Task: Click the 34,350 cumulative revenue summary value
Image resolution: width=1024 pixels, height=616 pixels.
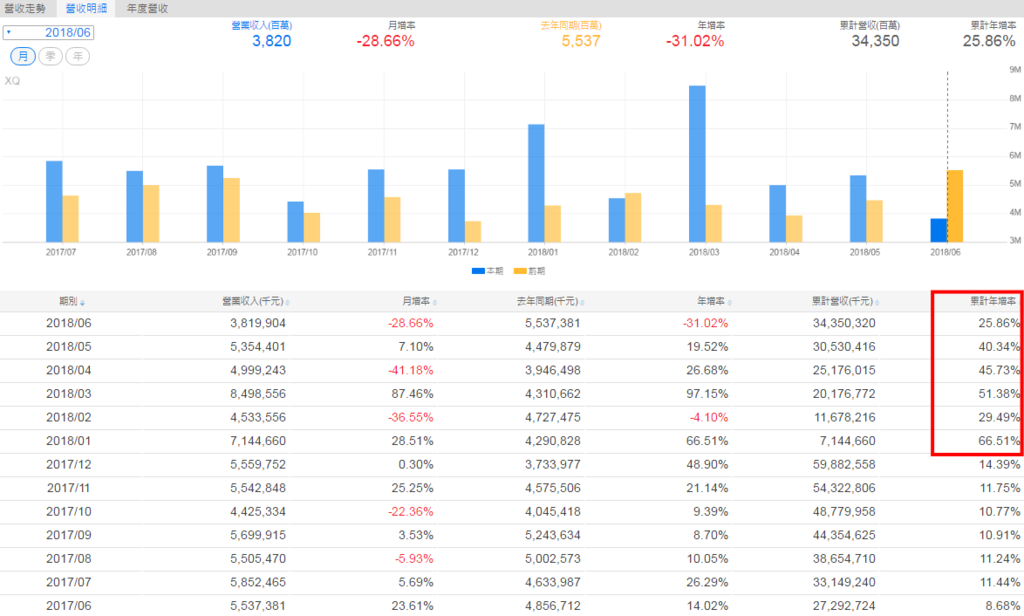Action: click(x=875, y=41)
